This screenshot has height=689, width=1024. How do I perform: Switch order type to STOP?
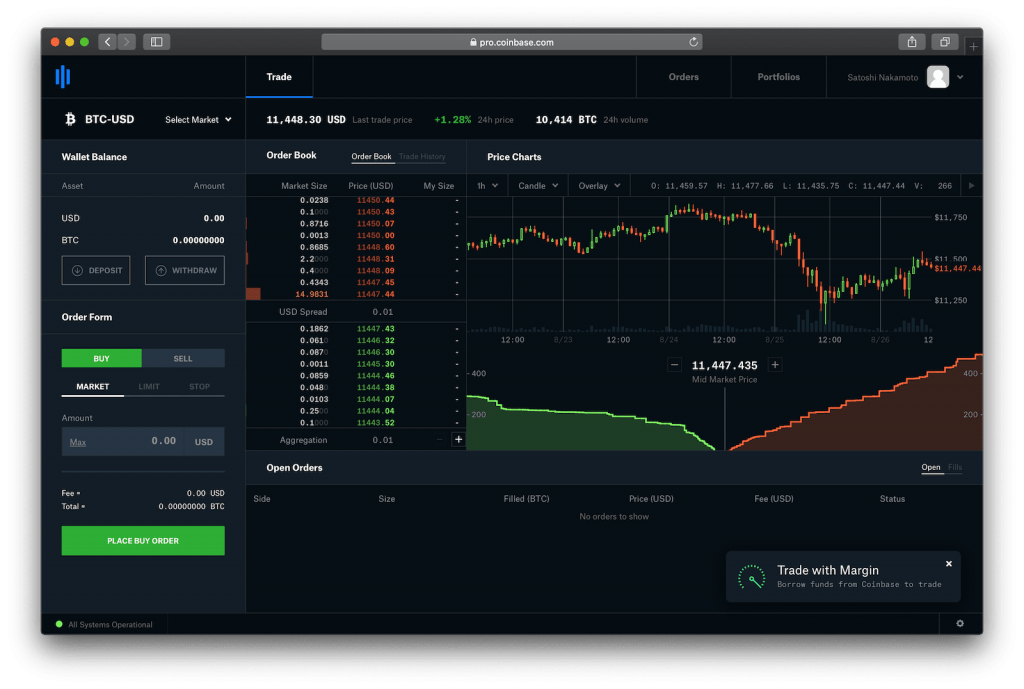(x=199, y=386)
